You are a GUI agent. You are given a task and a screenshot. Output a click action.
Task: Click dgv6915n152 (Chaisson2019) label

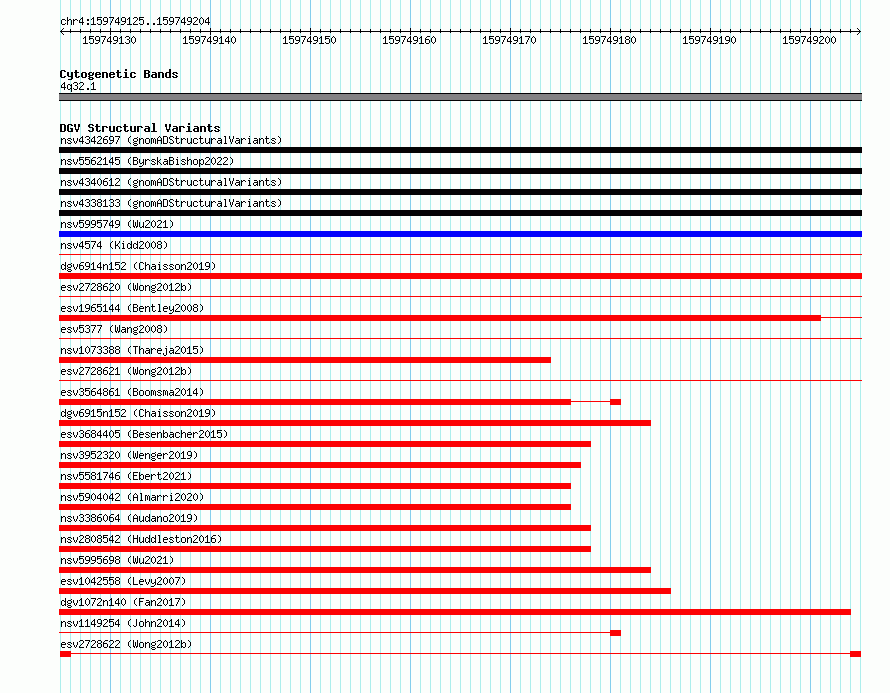click(x=138, y=413)
